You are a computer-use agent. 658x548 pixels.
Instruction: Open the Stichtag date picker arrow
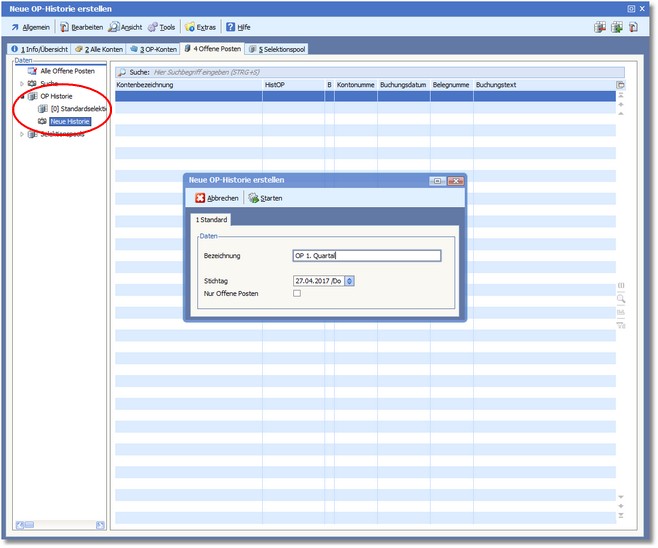349,281
